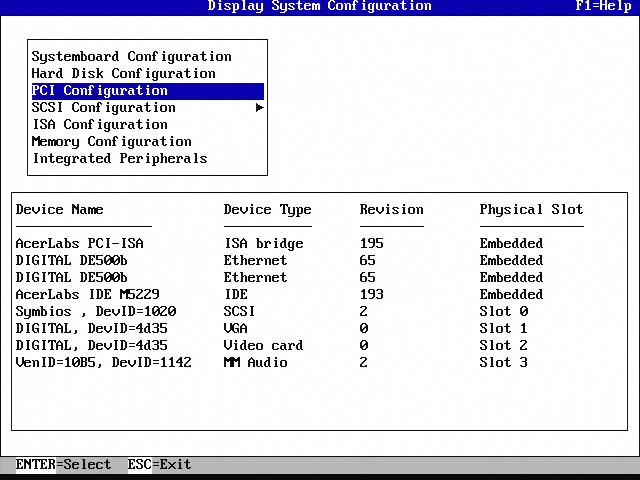Click the Revision column header
The width and height of the screenshot is (640, 480).
[x=391, y=210]
